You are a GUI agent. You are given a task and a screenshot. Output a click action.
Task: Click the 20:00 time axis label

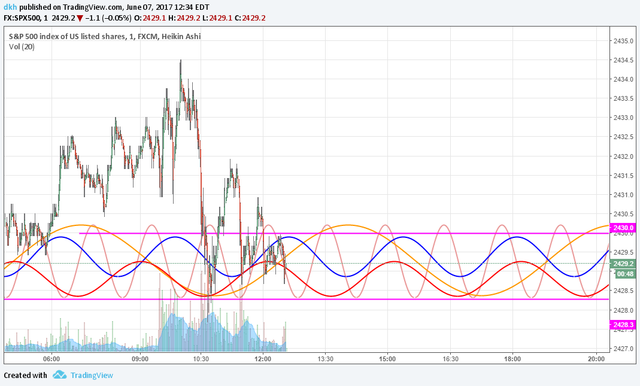click(x=596, y=359)
